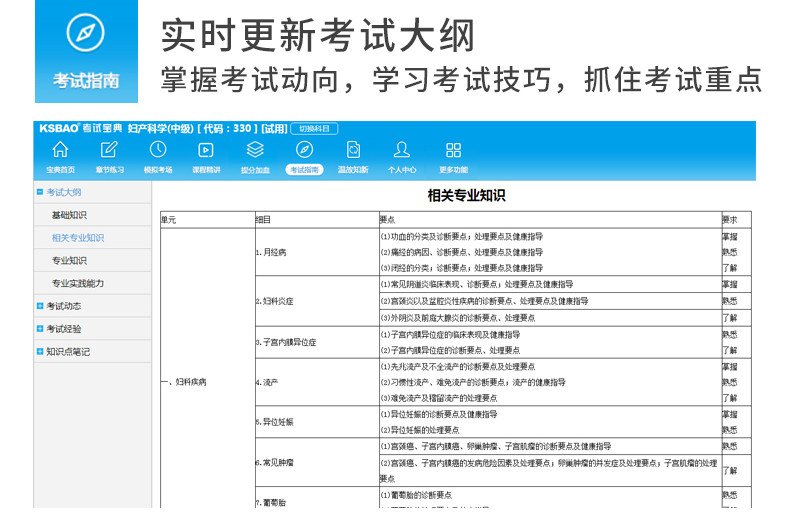The image size is (790, 523).
Task: Open 课程精讲 video play icon
Action: pos(206,150)
